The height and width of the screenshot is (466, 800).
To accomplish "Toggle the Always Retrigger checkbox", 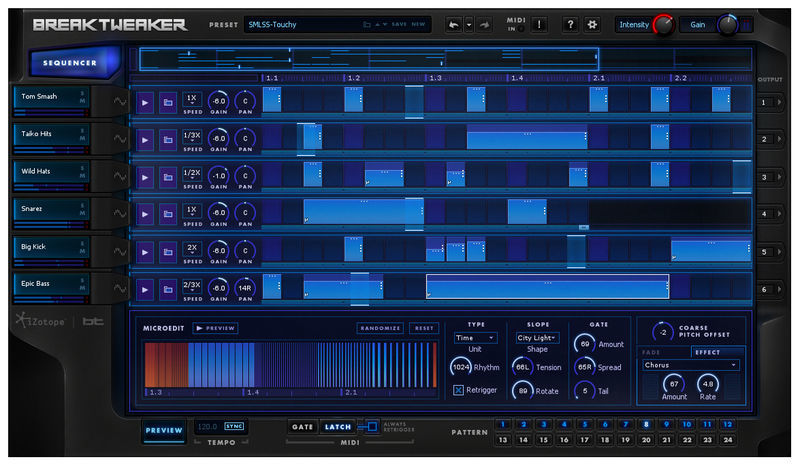I will click(x=372, y=426).
